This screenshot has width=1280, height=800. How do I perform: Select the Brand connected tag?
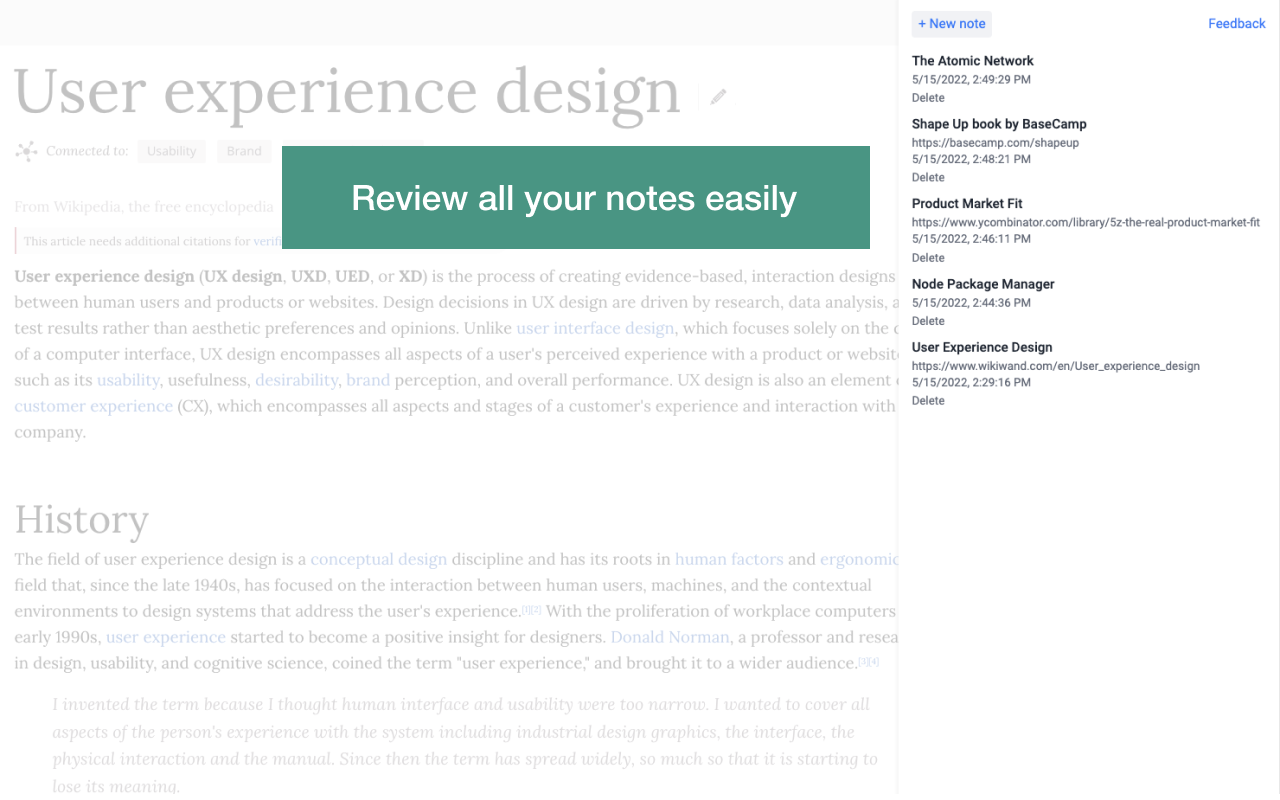[x=244, y=151]
